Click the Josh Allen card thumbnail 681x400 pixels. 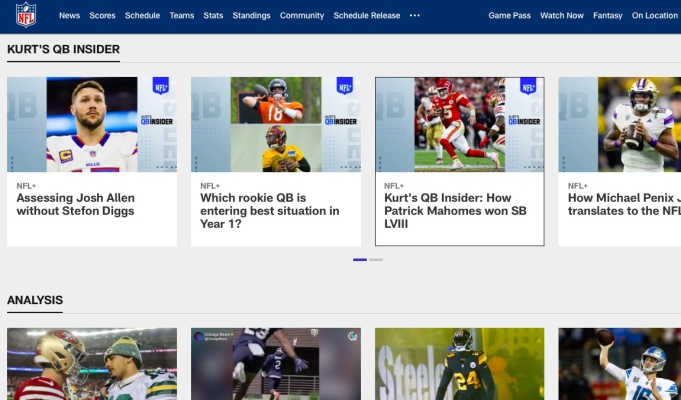pos(92,125)
